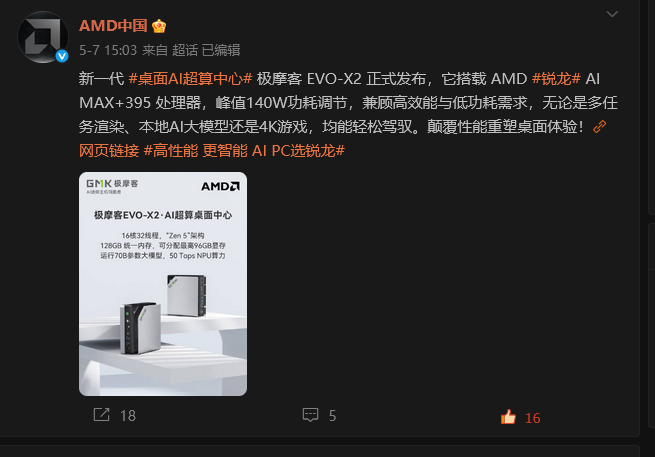Open the AMD中国 profile avatar
Viewport: 655px width, 457px height.
(x=43, y=38)
